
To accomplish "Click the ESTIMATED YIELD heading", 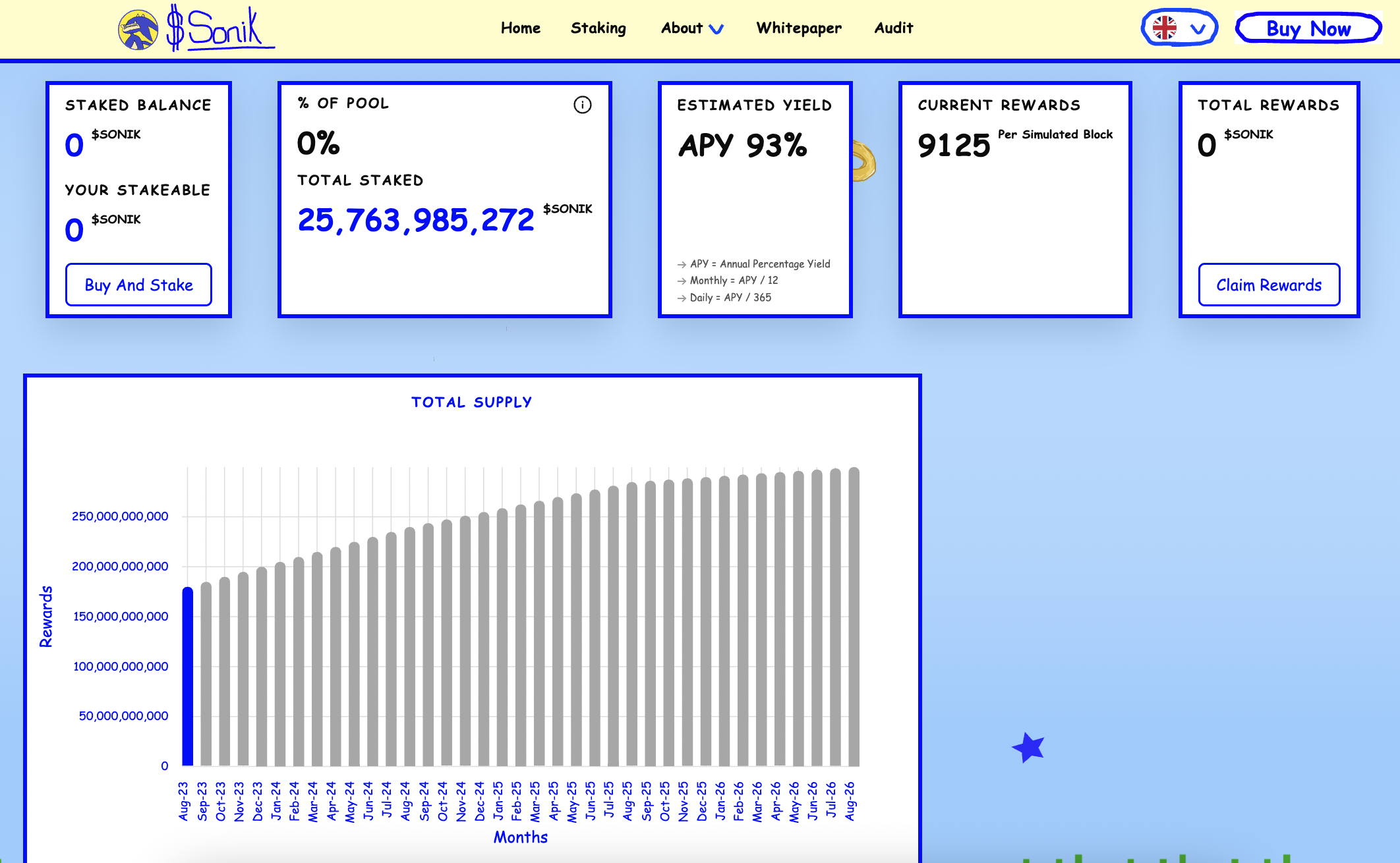I will (x=755, y=105).
